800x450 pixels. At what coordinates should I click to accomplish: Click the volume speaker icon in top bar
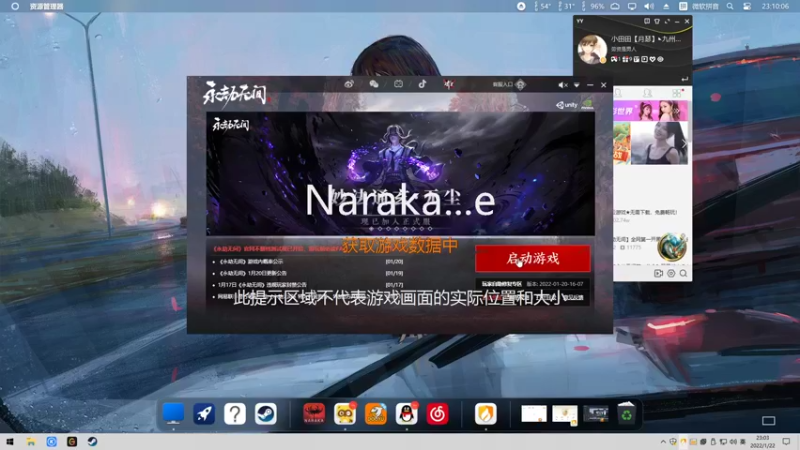tap(648, 6)
